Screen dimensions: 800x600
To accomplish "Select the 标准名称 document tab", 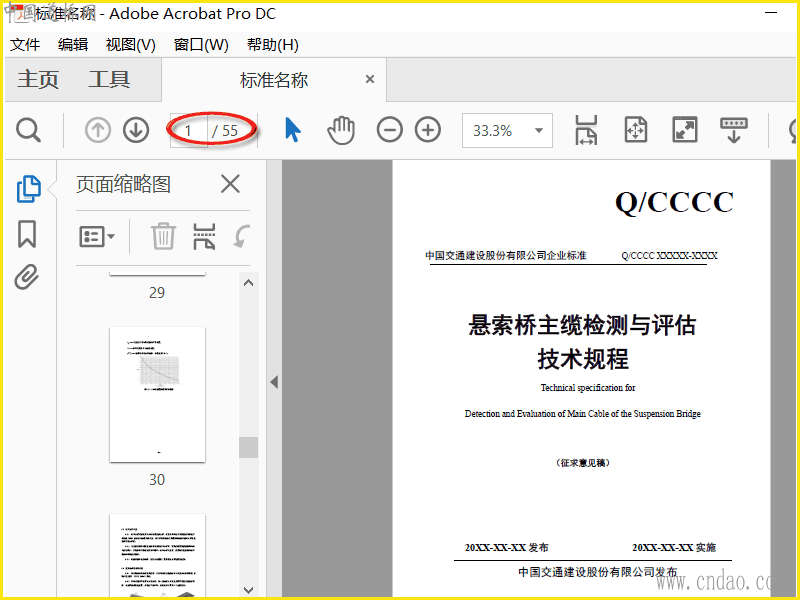I will click(x=274, y=80).
